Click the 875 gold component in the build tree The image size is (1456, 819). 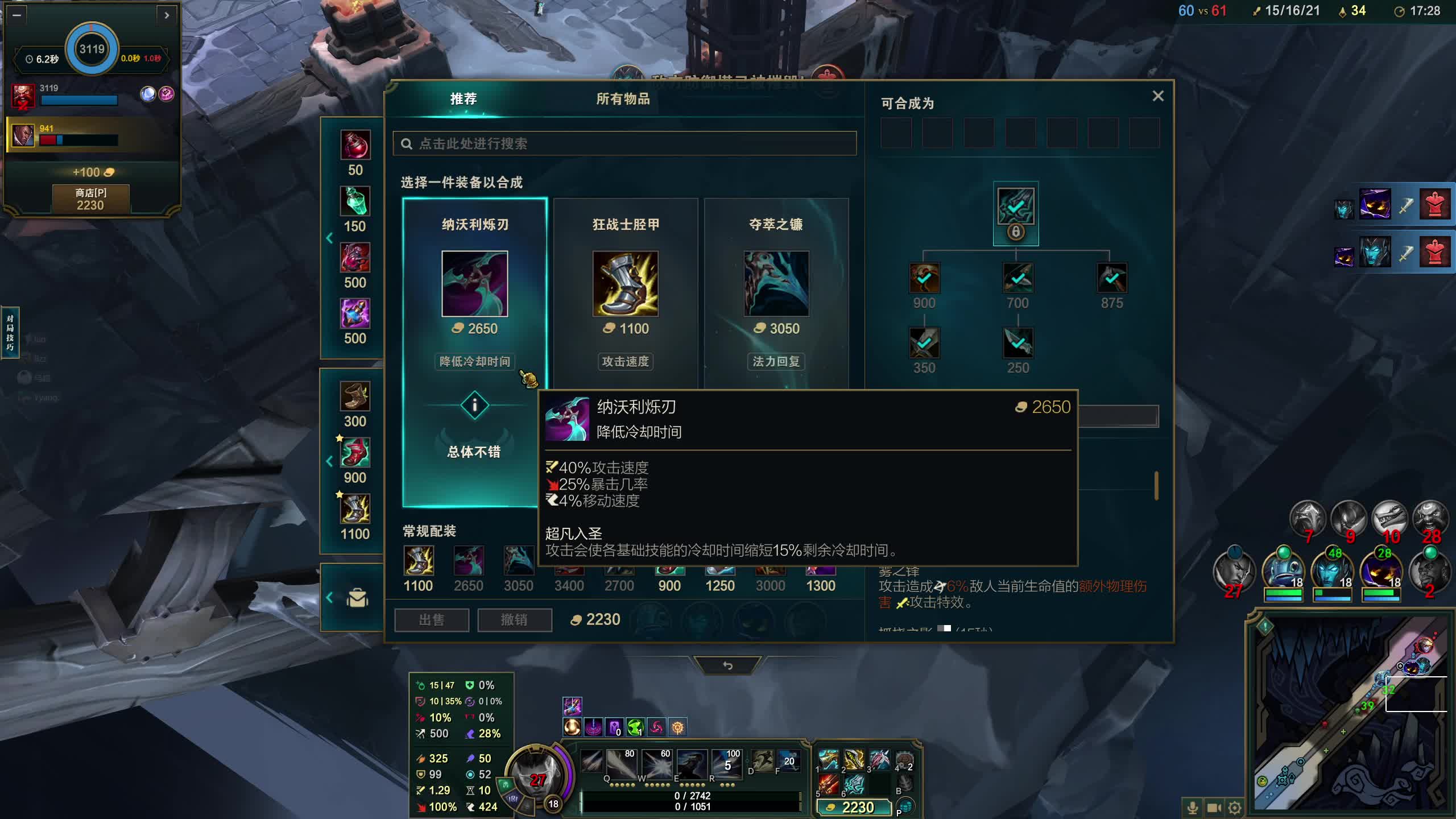pos(1111,278)
